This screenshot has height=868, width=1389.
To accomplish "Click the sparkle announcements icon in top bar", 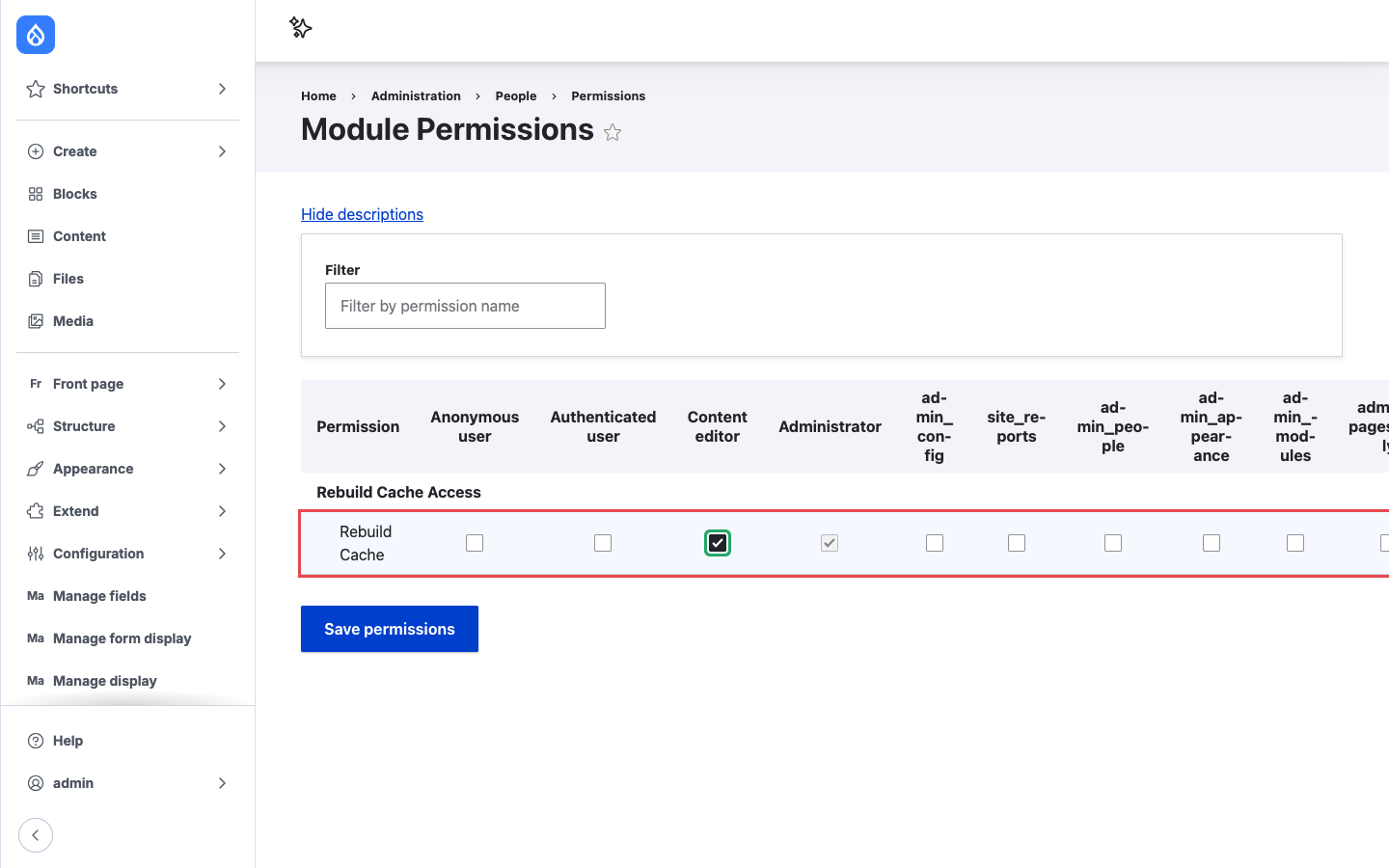I will (301, 28).
